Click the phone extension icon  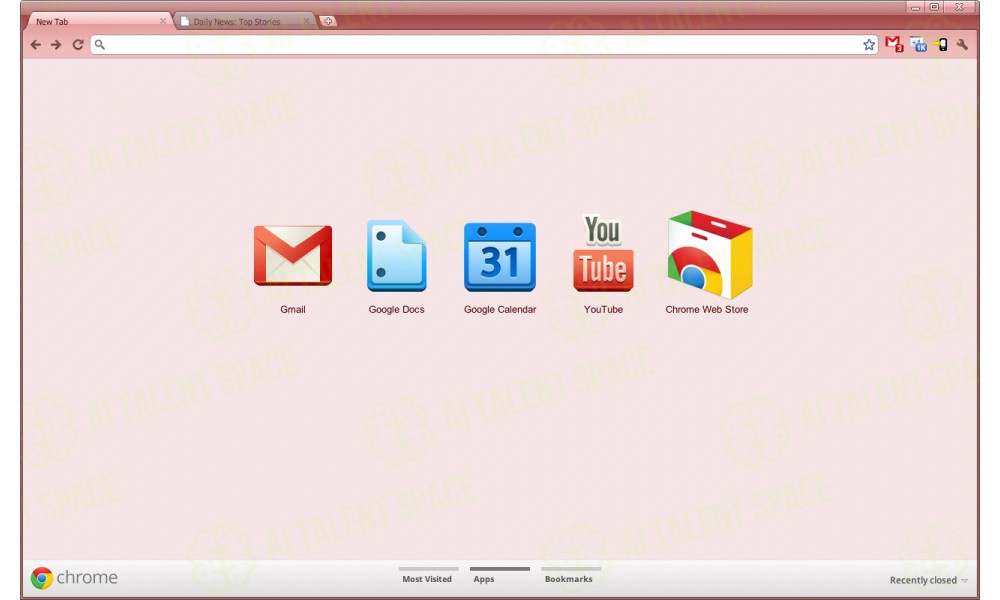coord(941,45)
